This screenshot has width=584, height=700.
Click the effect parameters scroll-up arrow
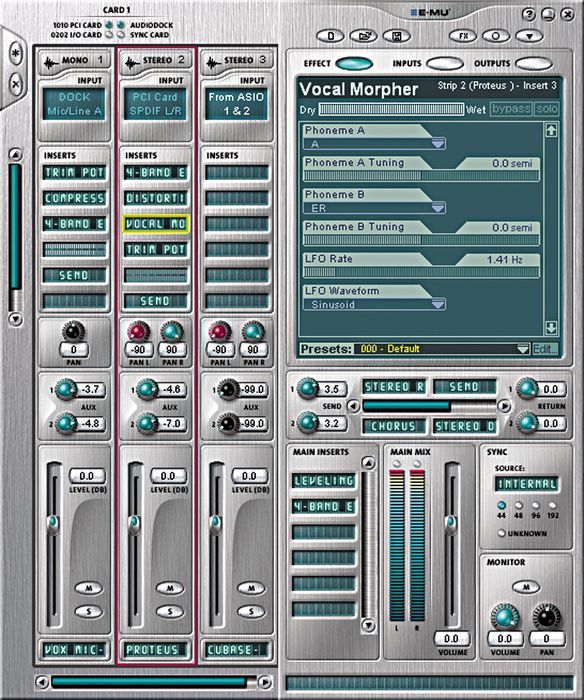click(x=551, y=130)
